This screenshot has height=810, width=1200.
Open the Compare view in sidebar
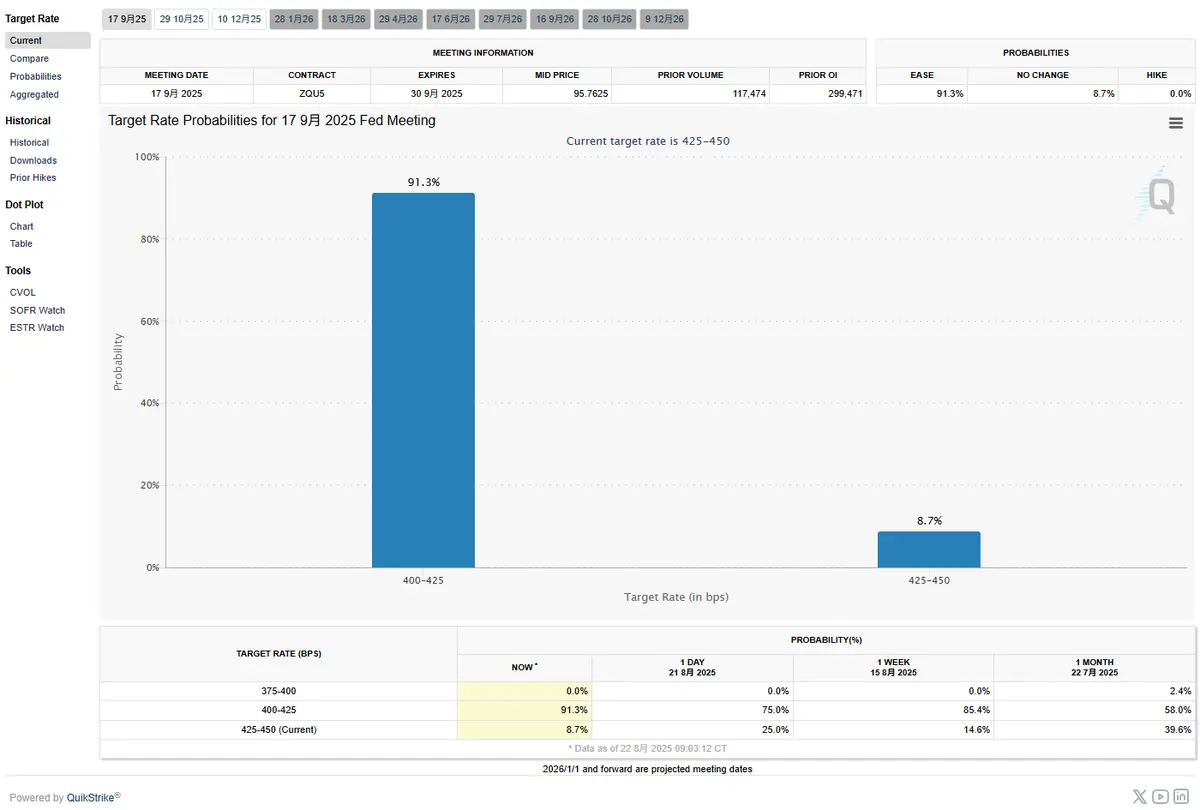click(29, 59)
